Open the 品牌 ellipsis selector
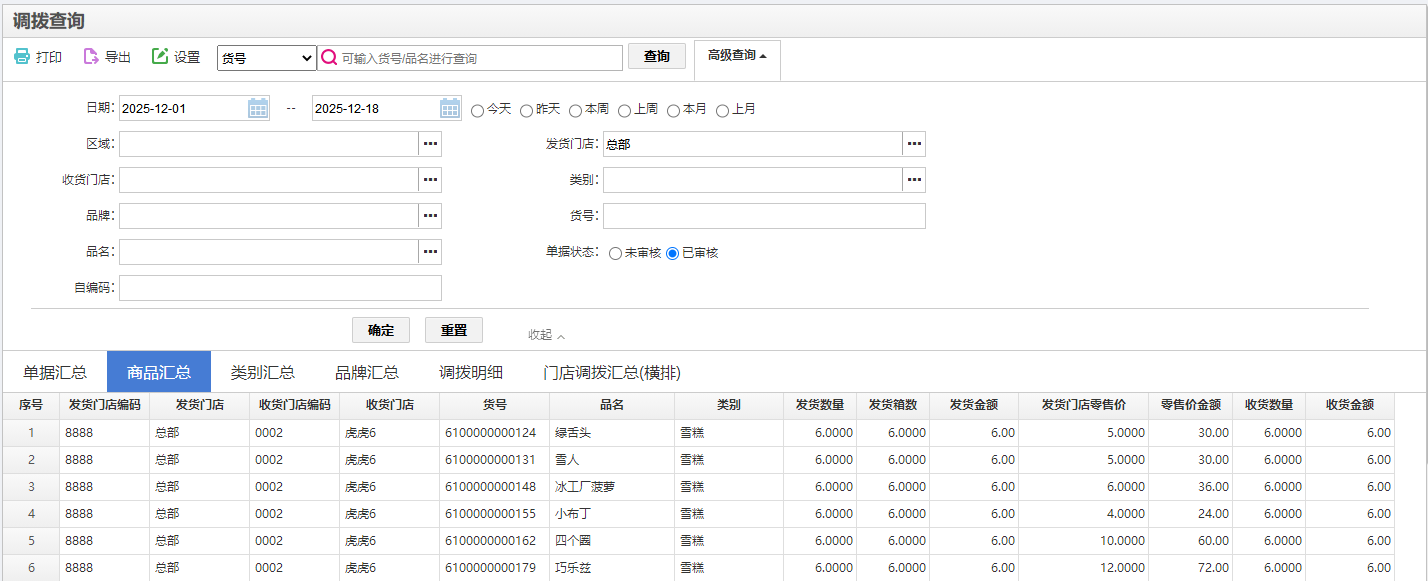1428x581 pixels. [x=430, y=216]
